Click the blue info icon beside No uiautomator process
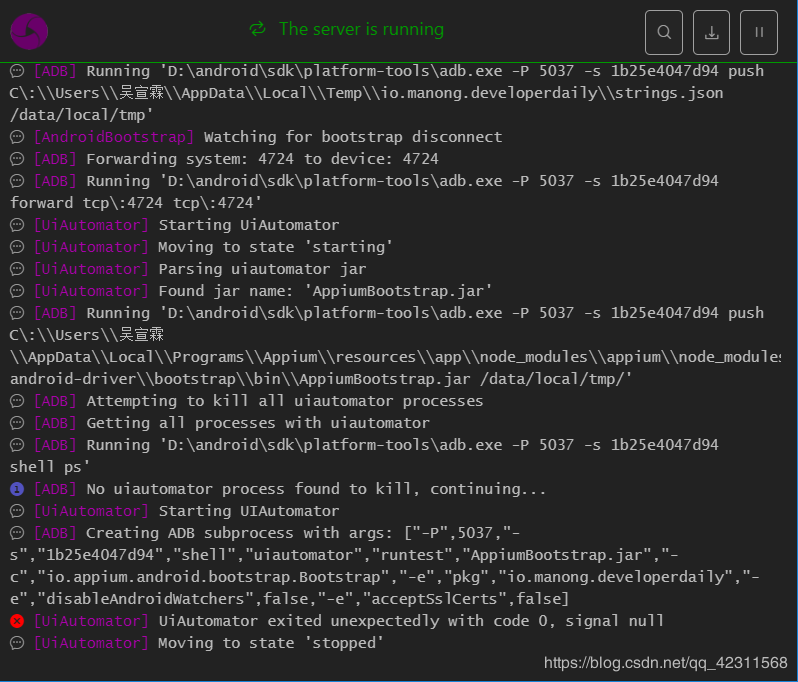Image resolution: width=798 pixels, height=682 pixels. pyautogui.click(x=17, y=489)
